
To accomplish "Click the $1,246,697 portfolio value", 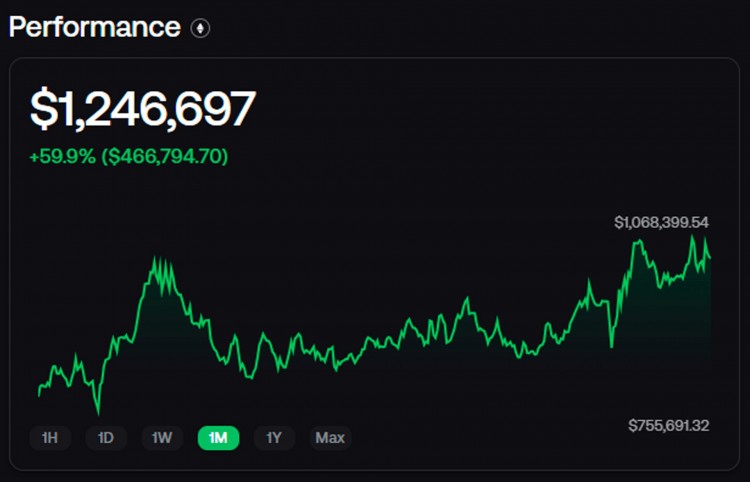I will [x=143, y=109].
